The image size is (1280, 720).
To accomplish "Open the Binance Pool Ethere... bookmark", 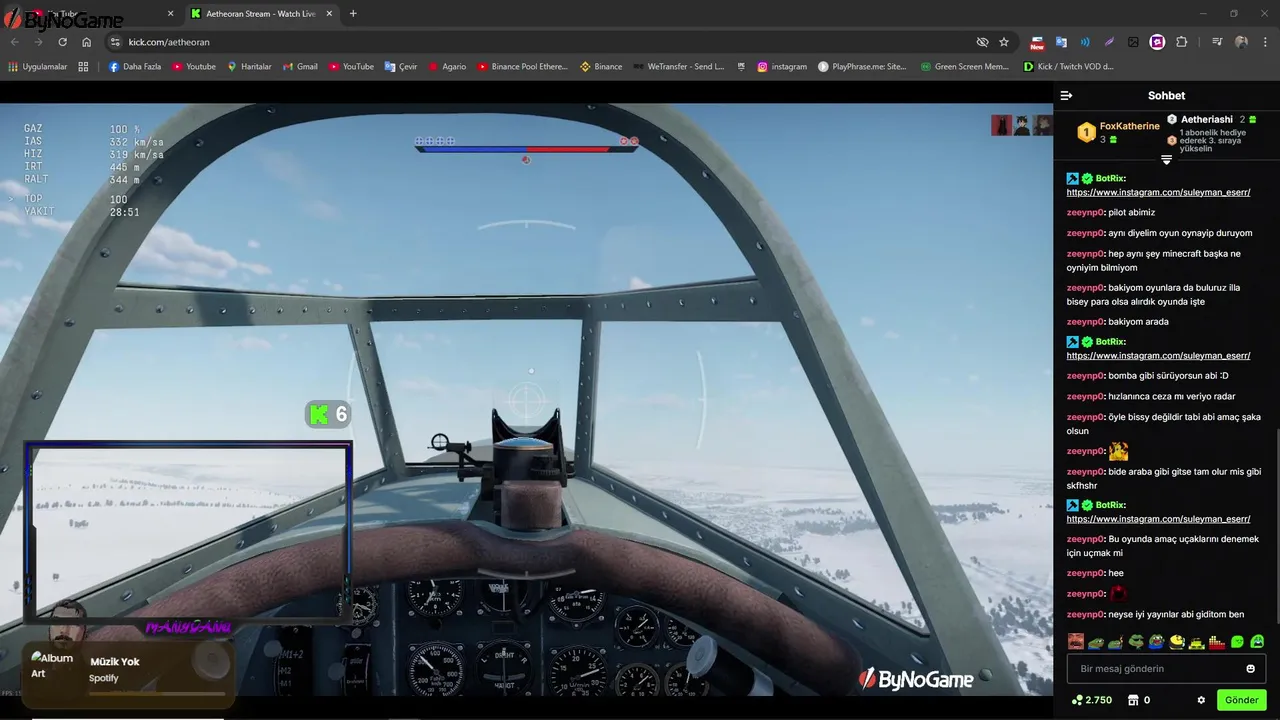I will click(522, 67).
